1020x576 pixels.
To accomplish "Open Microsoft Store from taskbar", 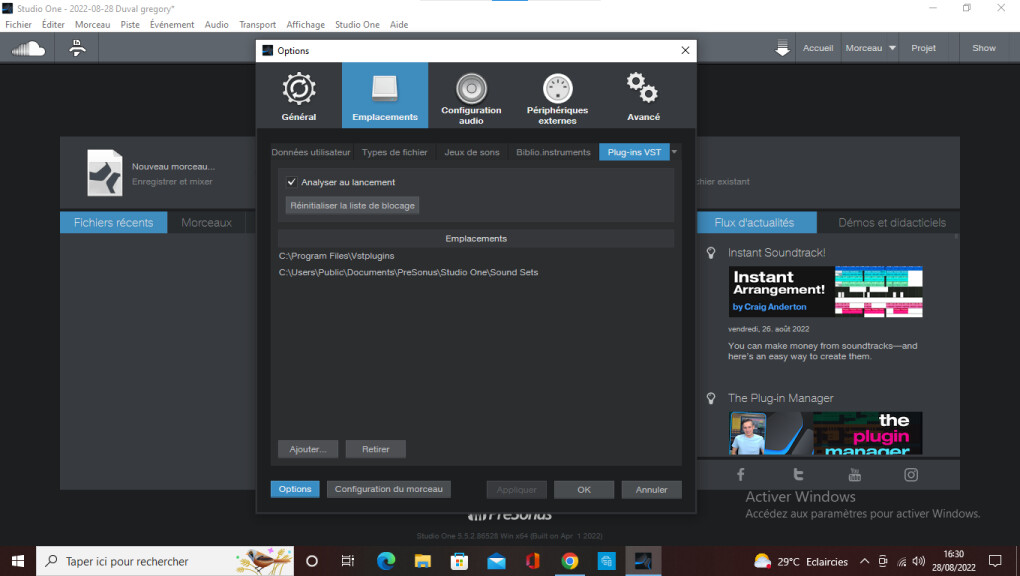I will click(x=459, y=561).
